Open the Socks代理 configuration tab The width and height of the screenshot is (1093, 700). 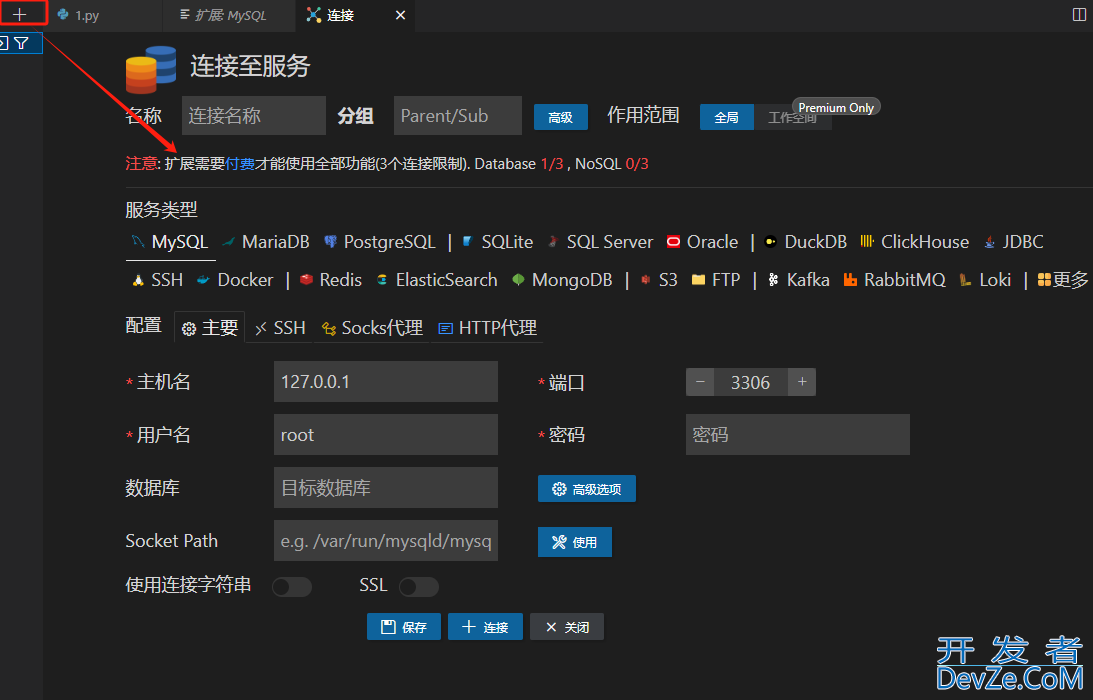(x=372, y=328)
